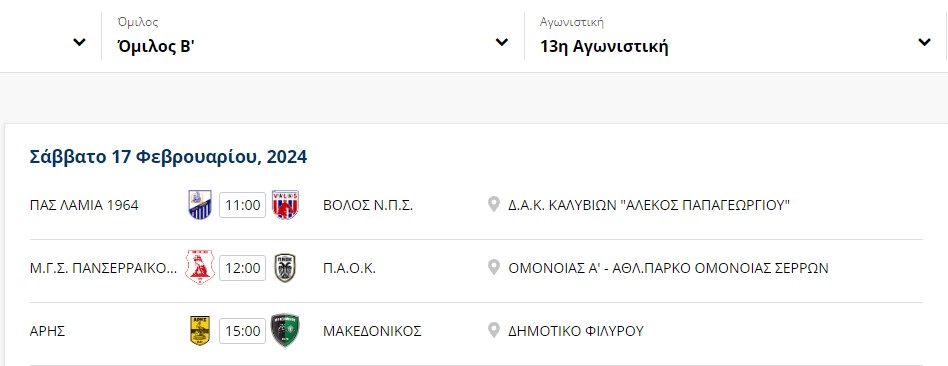Click the Π.Α.Ο.Κ. eagle crest
Screen dimensions: 948x366
point(285,268)
